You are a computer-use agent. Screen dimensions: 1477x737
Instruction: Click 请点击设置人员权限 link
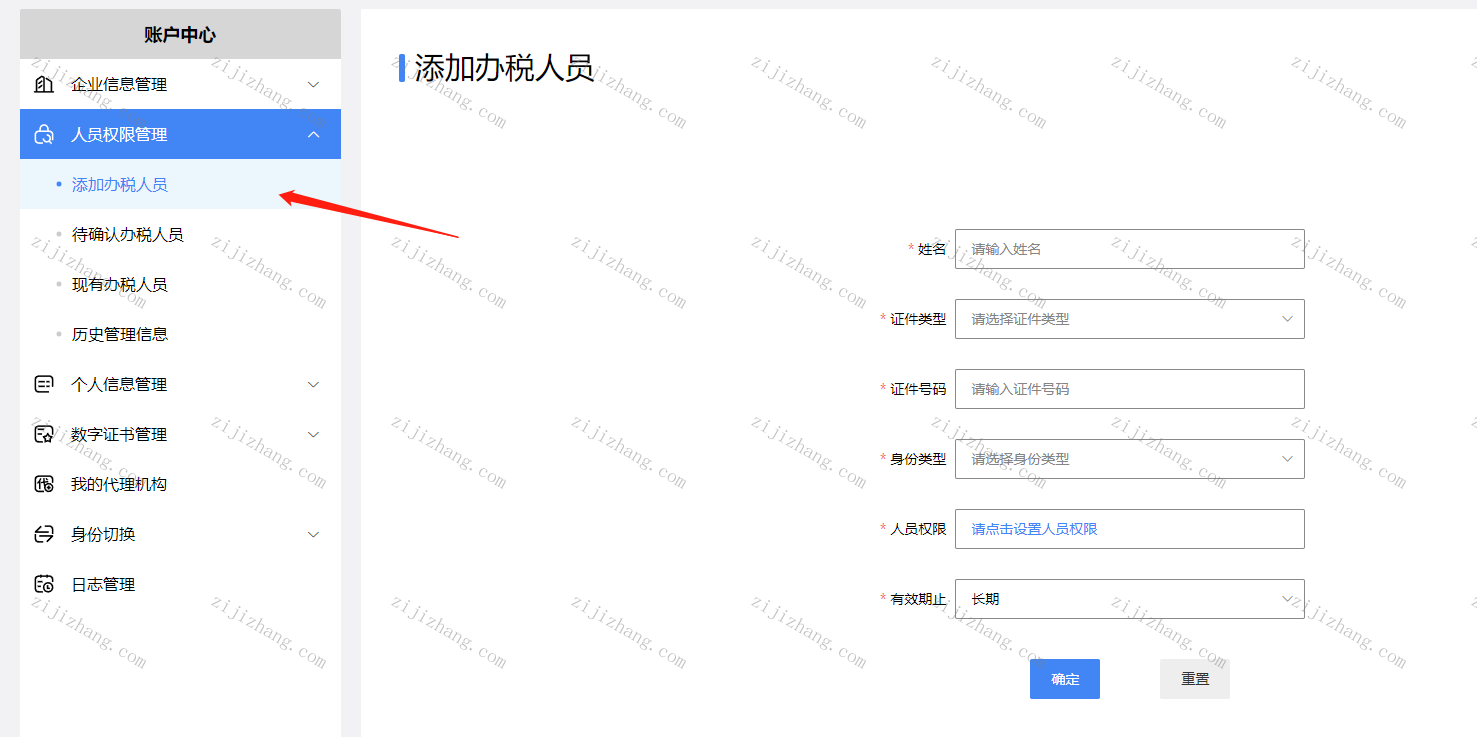(1034, 529)
